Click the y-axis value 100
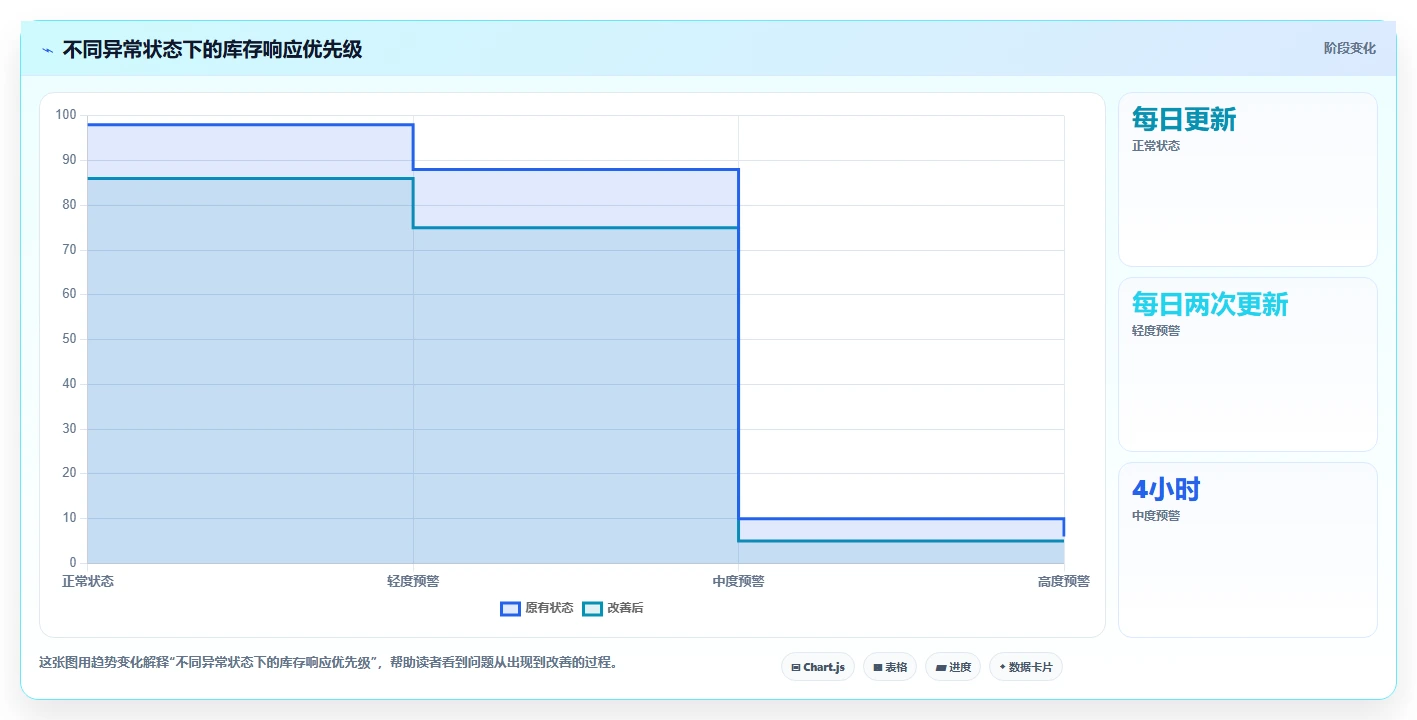Image resolution: width=1417 pixels, height=720 pixels. point(66,115)
